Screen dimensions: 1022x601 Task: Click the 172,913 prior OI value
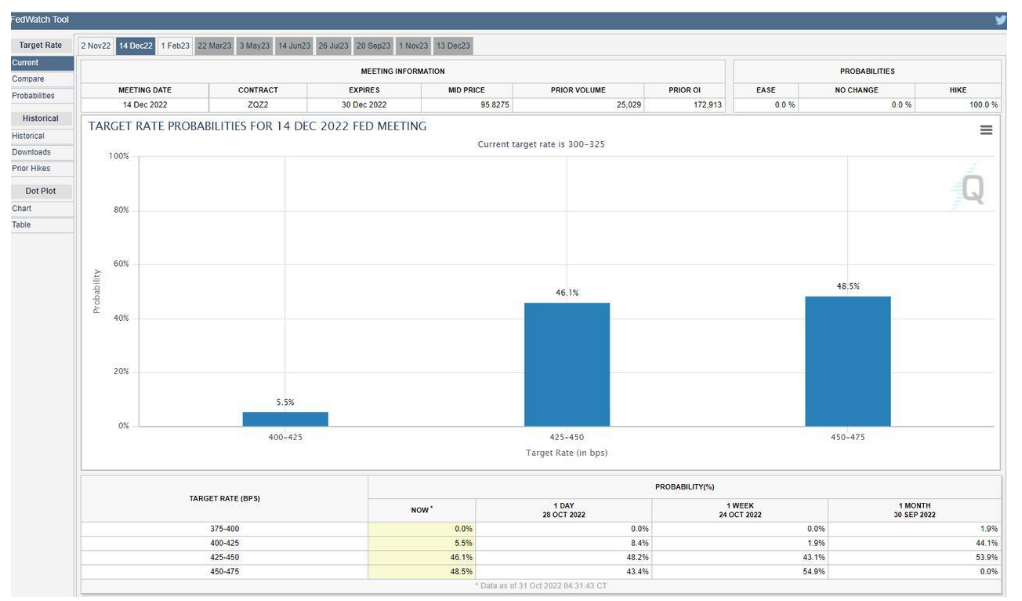click(x=708, y=105)
